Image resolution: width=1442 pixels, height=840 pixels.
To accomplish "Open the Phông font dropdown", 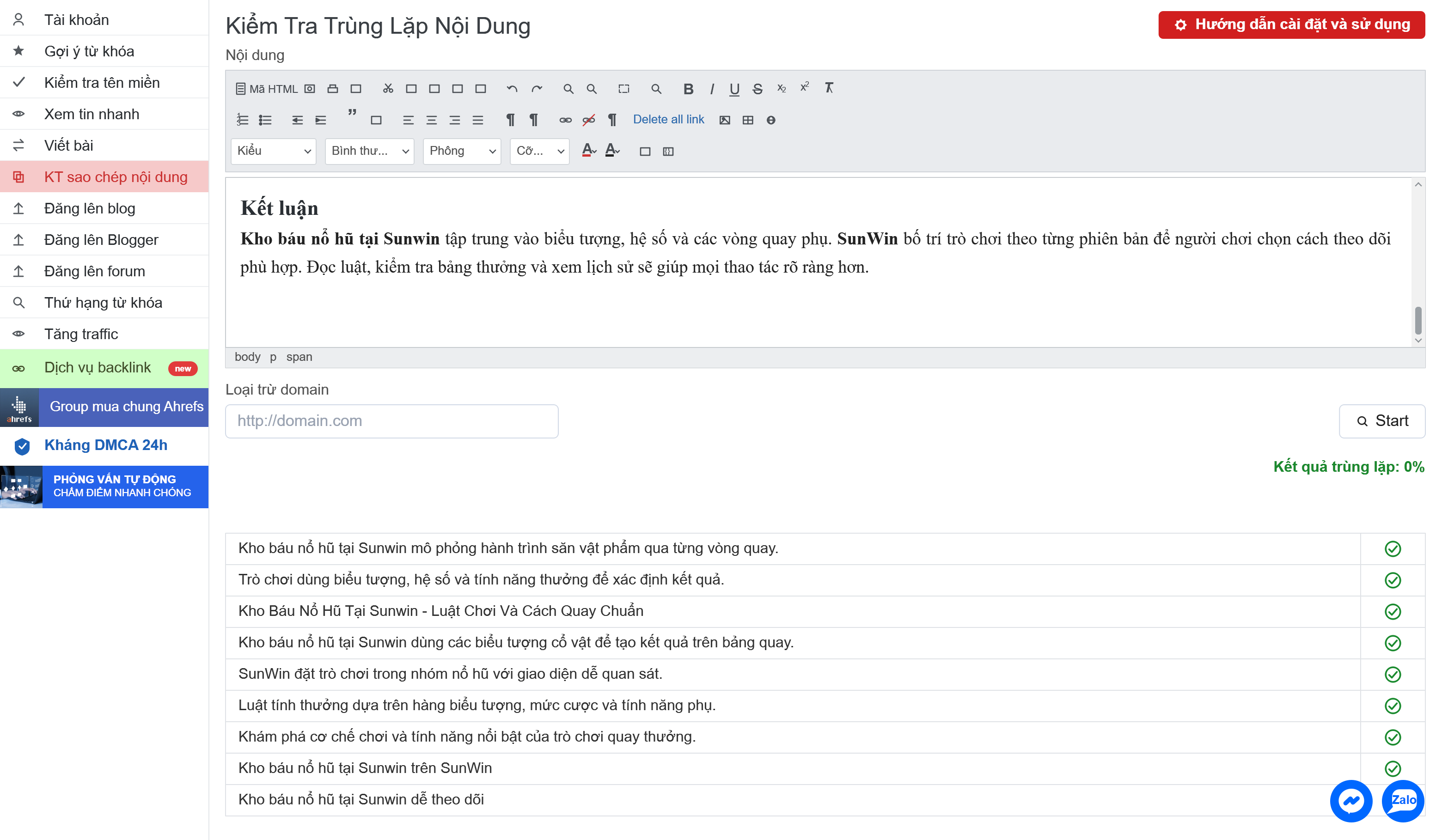I will coord(462,151).
